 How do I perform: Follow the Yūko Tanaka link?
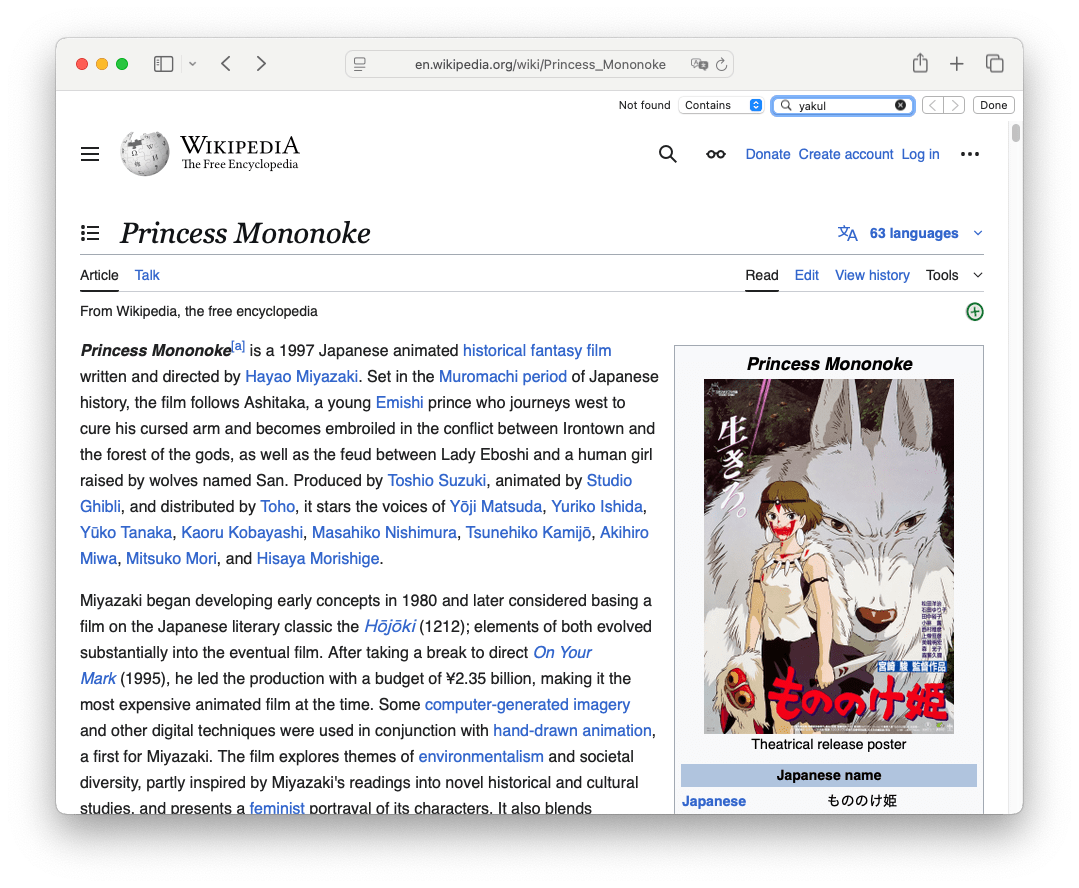[126, 533]
